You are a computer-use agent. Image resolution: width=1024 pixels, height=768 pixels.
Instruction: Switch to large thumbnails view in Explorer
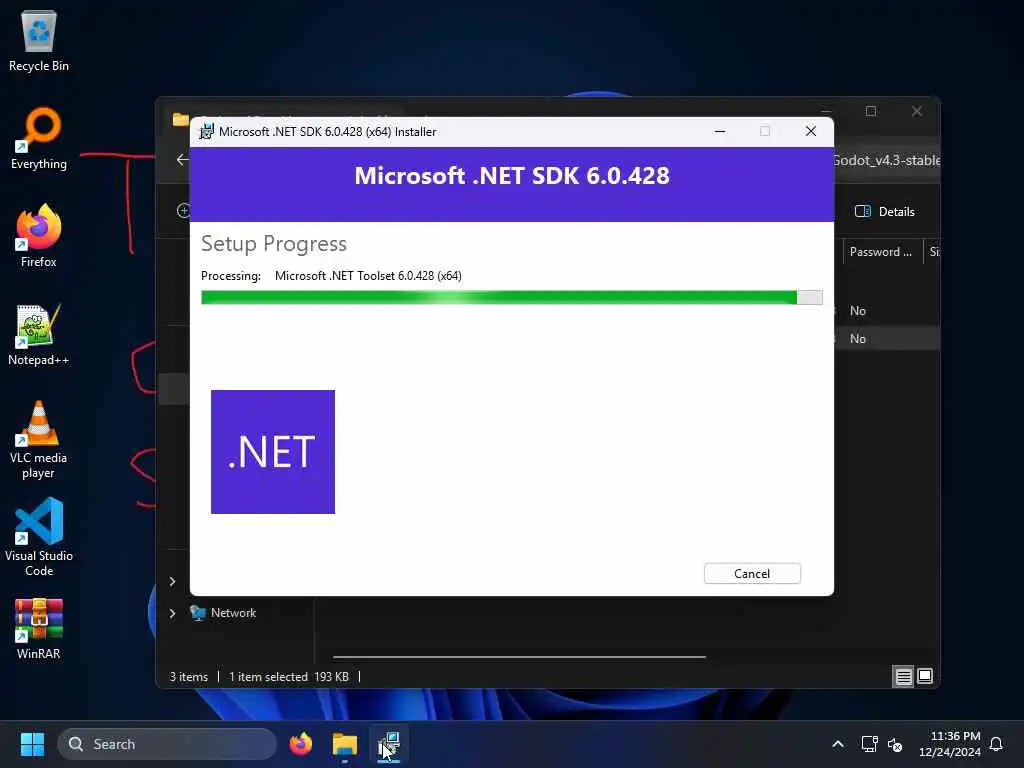pos(925,677)
